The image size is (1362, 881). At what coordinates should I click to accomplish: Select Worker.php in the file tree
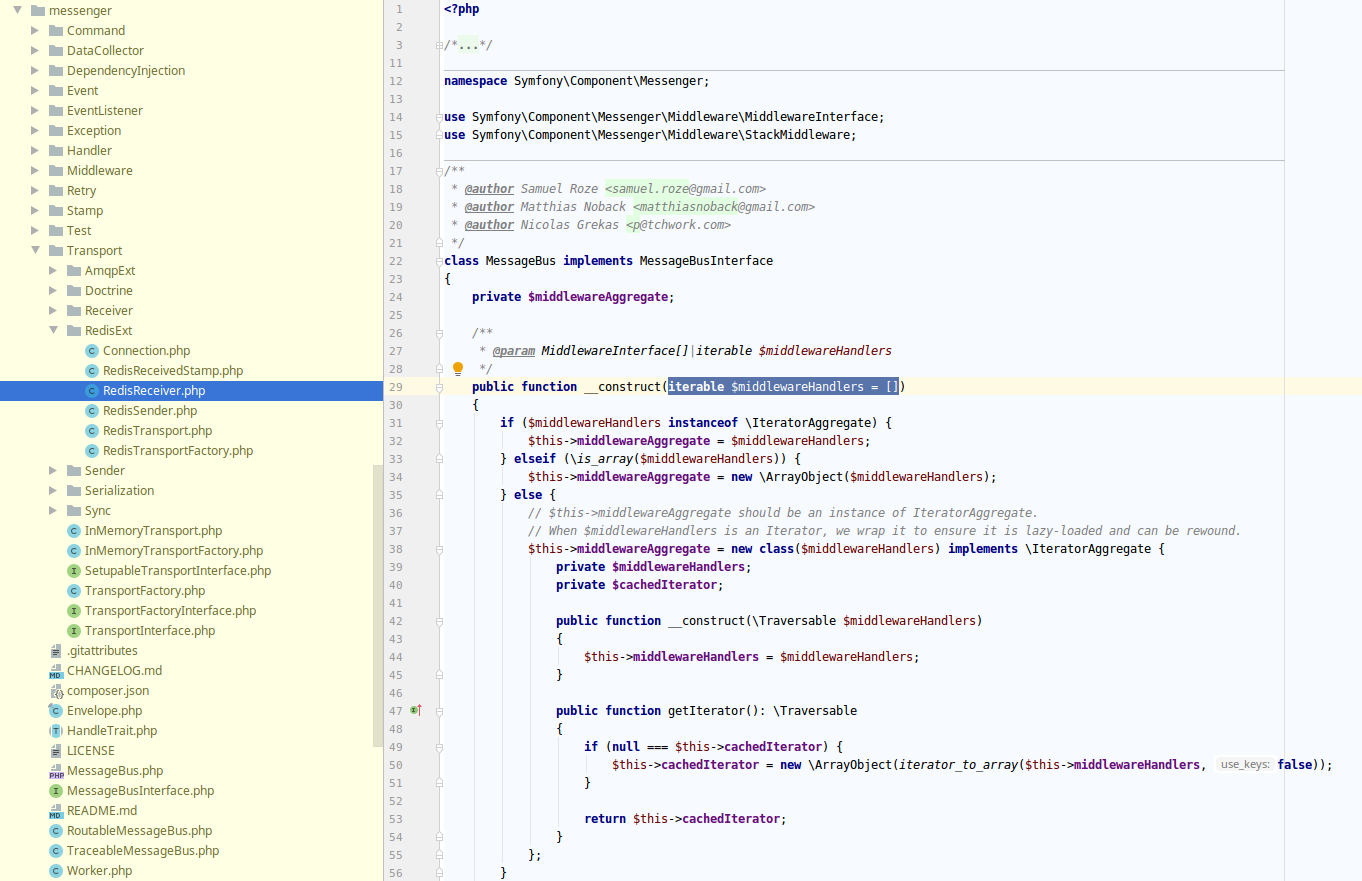click(99, 871)
